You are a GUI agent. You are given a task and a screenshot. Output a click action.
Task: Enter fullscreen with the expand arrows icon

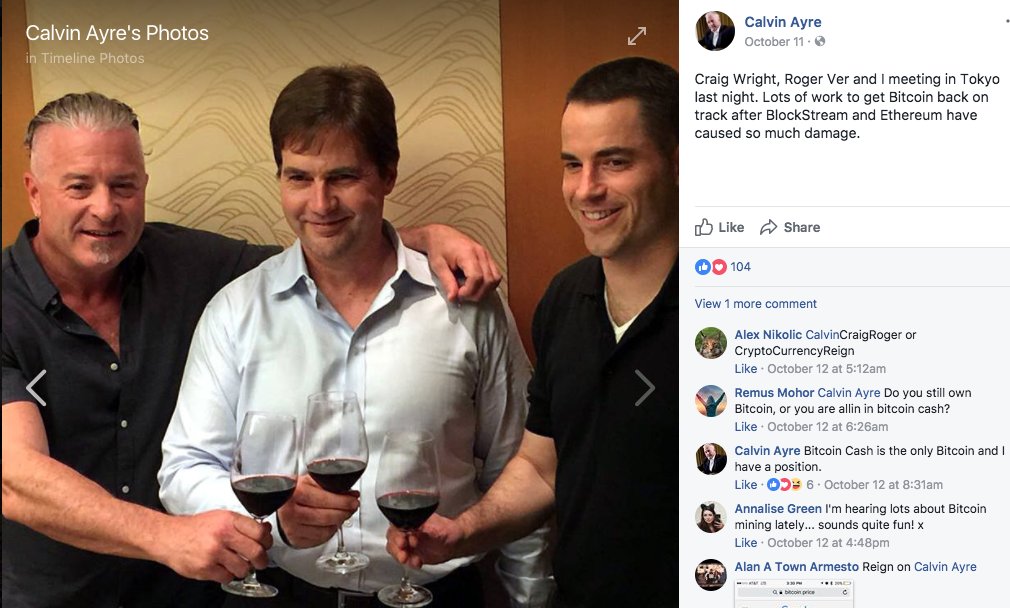click(637, 36)
